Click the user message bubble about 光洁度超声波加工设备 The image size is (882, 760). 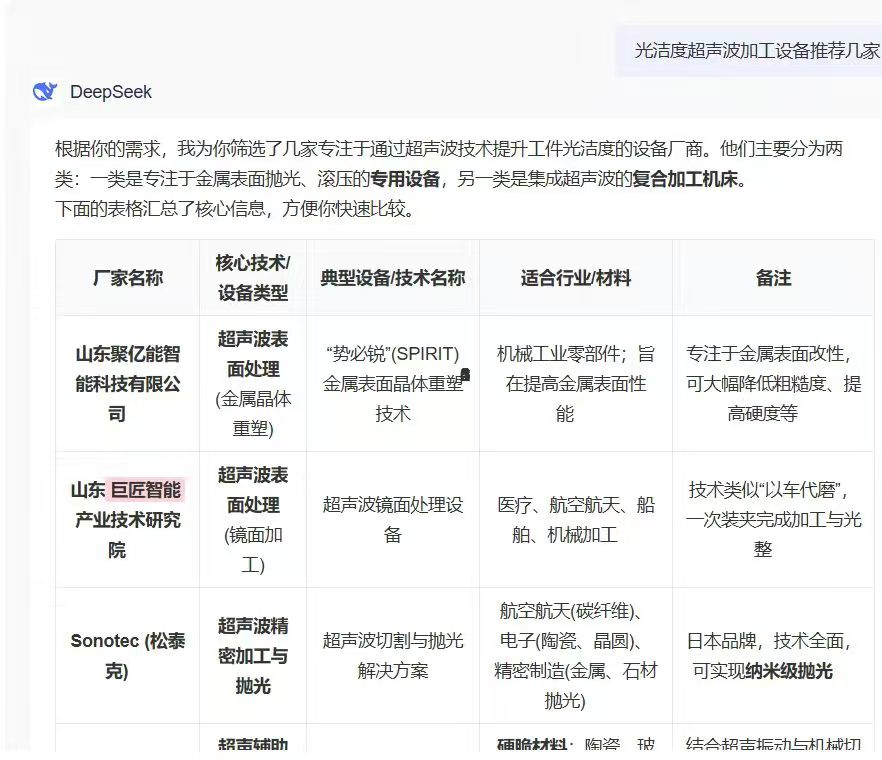point(748,51)
